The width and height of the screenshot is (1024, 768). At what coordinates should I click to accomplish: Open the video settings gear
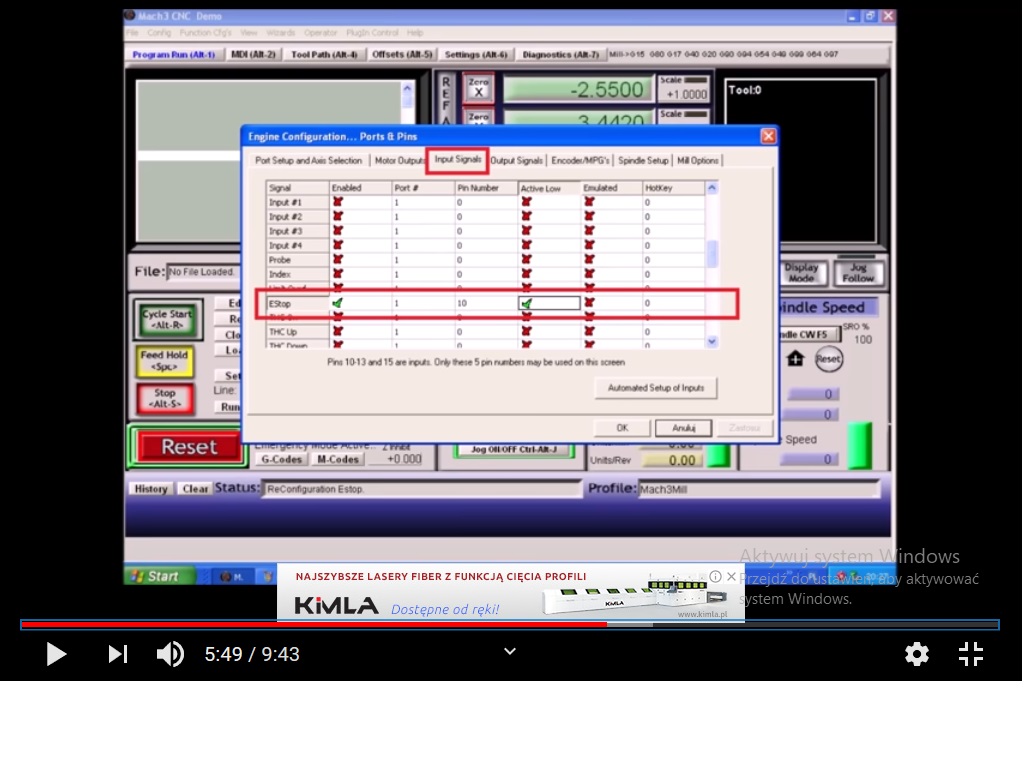[917, 654]
